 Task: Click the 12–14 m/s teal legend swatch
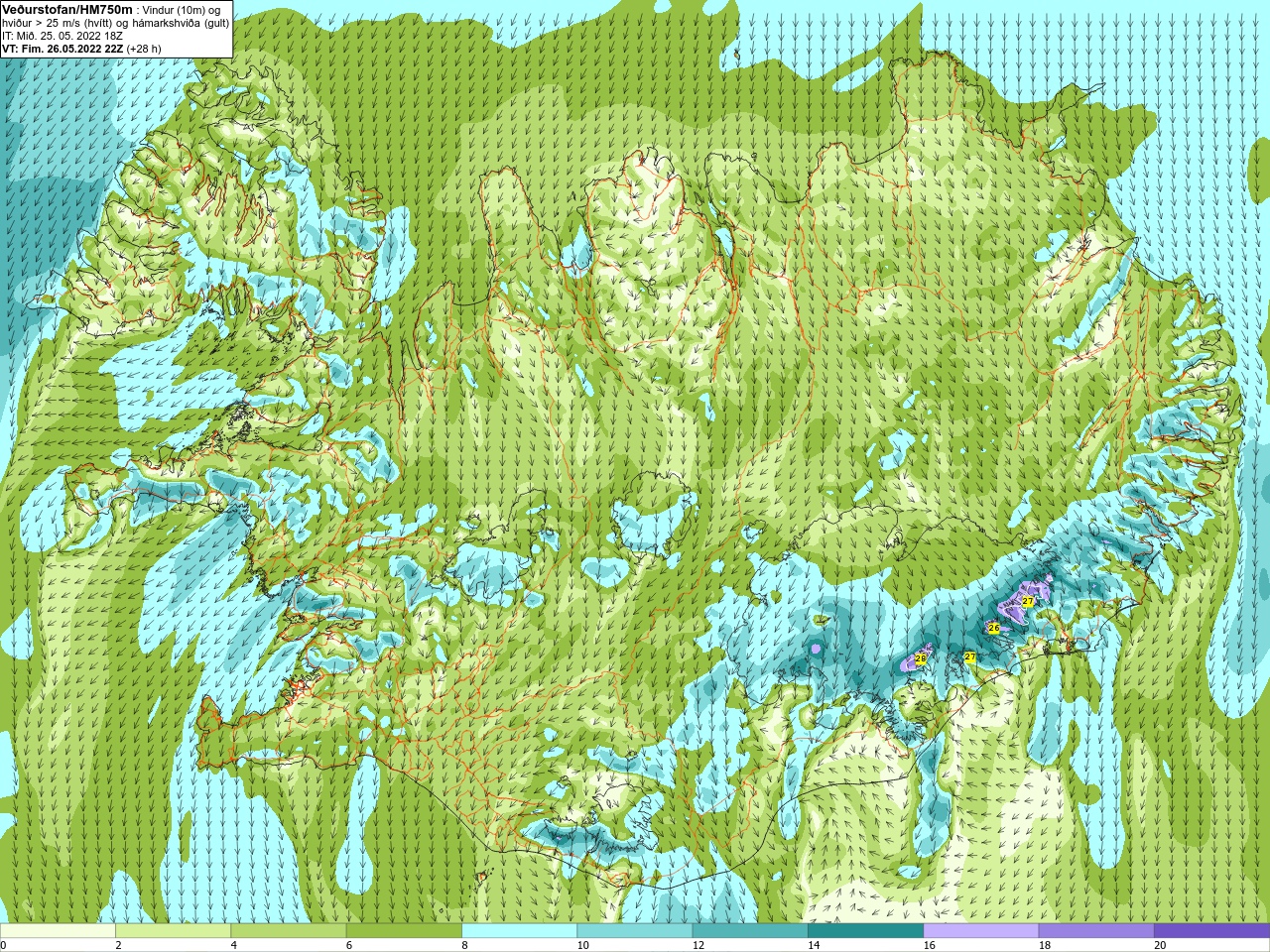click(750, 931)
